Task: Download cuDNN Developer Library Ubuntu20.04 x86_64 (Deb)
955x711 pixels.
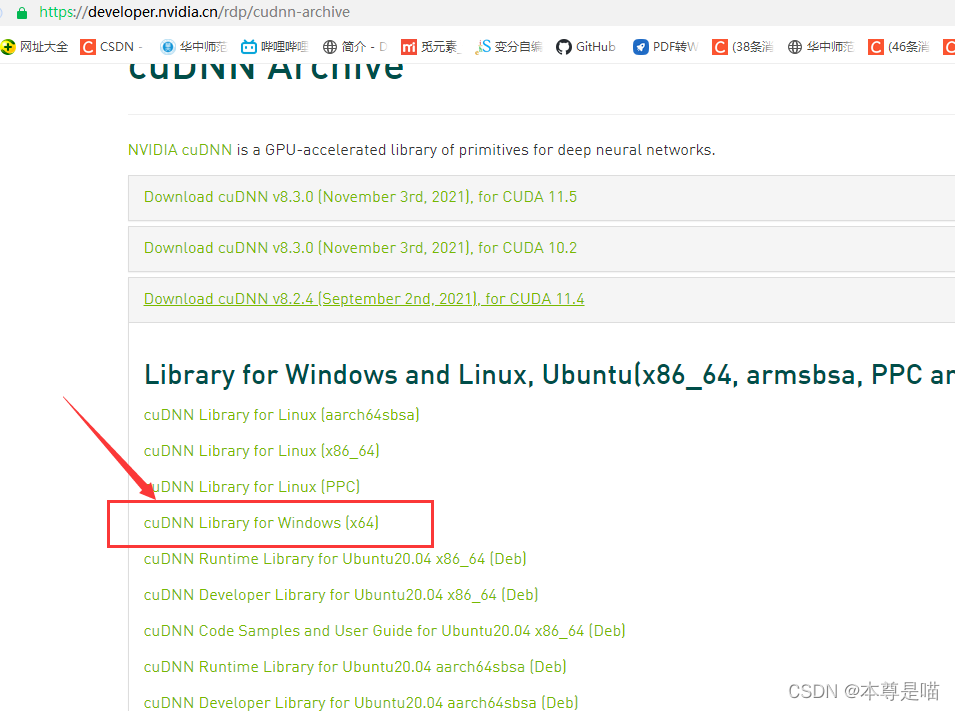Action: (341, 595)
